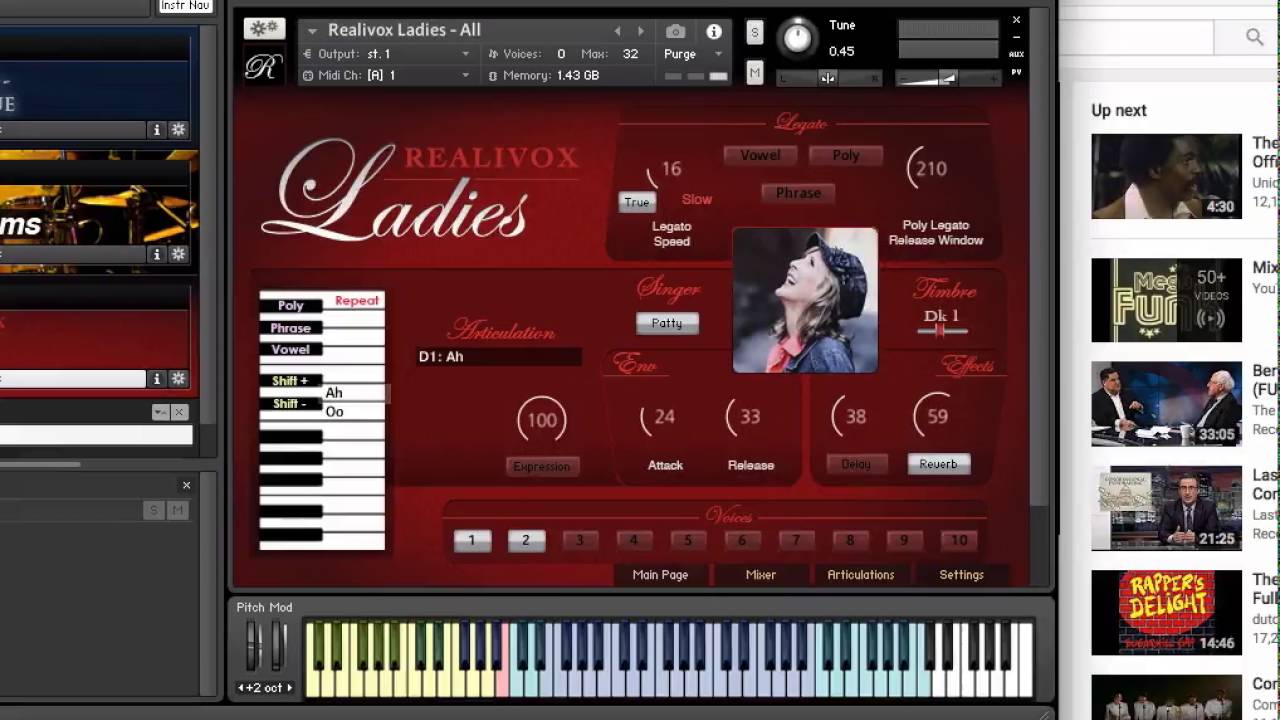Click the Realivox R logo icon
1280x720 pixels.
coord(263,66)
